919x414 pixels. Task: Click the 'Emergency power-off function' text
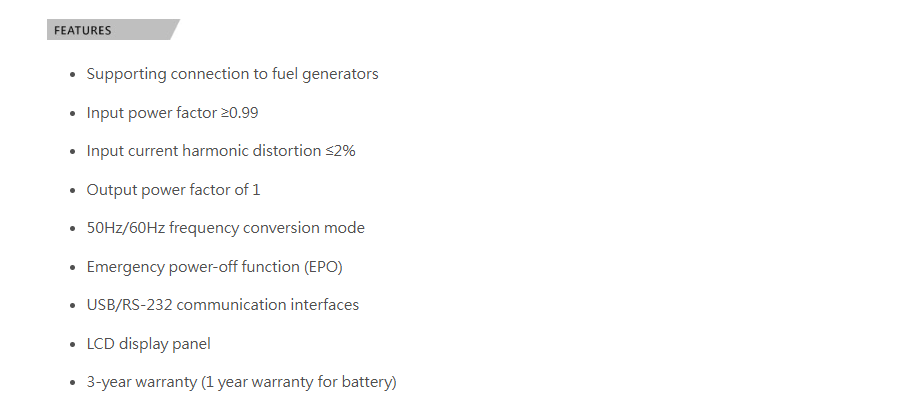pos(191,267)
